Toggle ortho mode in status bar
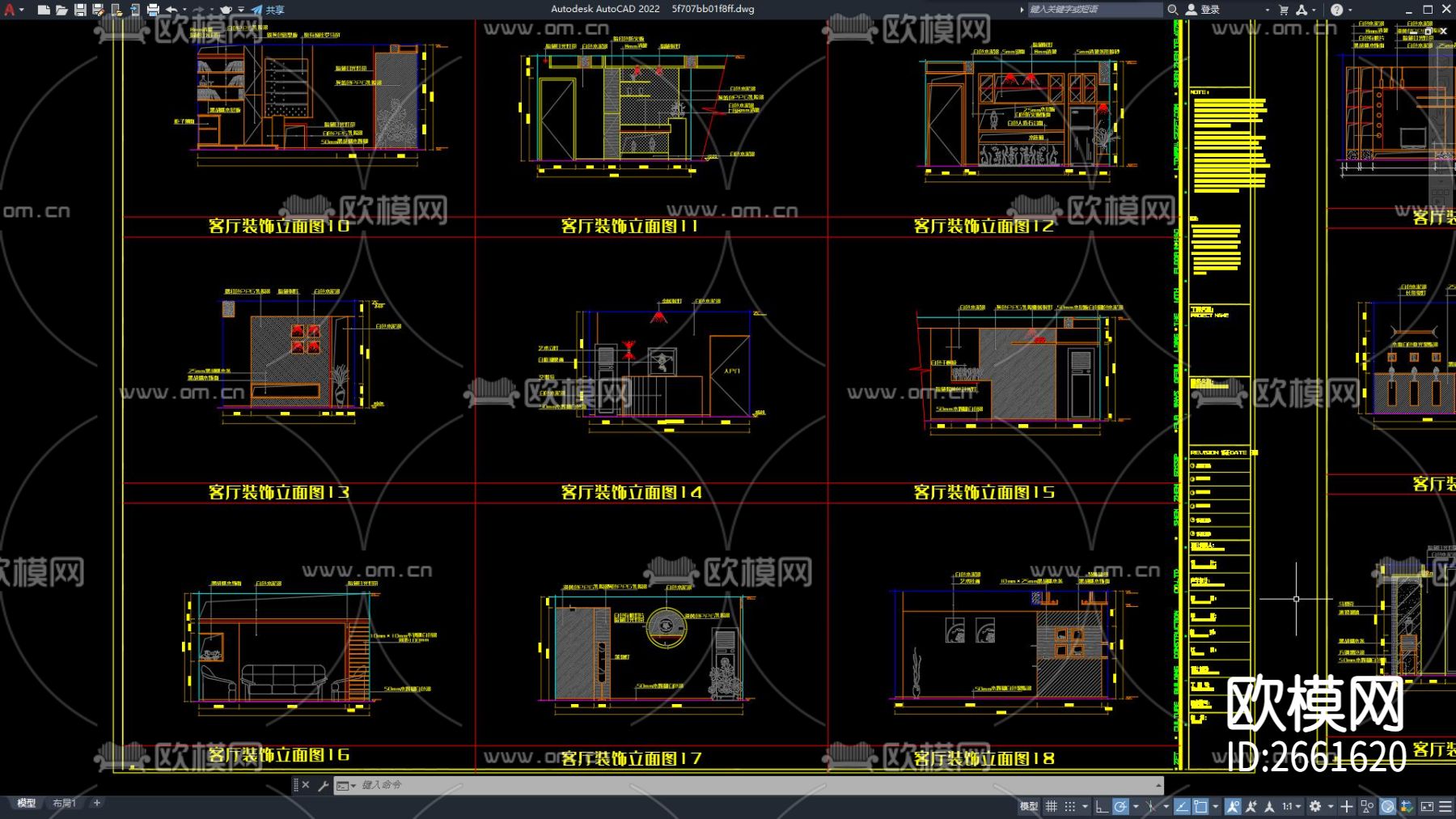1456x819 pixels. [1101, 806]
